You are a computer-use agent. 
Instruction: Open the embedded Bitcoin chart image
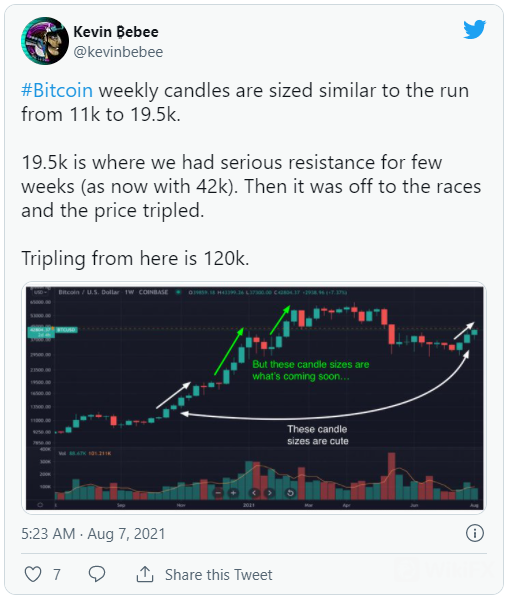[x=254, y=398]
